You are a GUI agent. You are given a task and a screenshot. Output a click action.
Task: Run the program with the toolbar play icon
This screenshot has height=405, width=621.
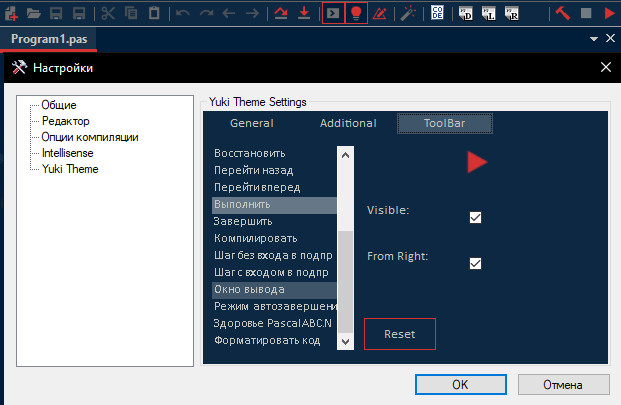610,13
